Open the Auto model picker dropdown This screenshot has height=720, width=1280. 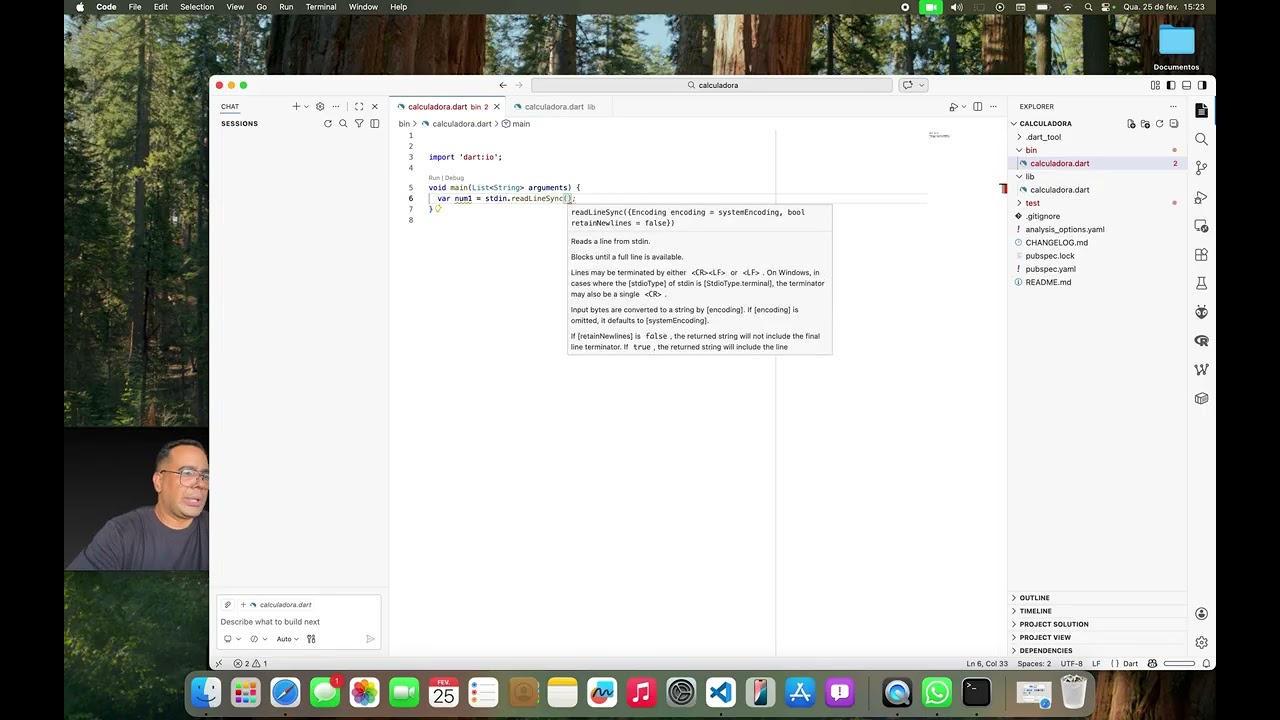coord(287,639)
